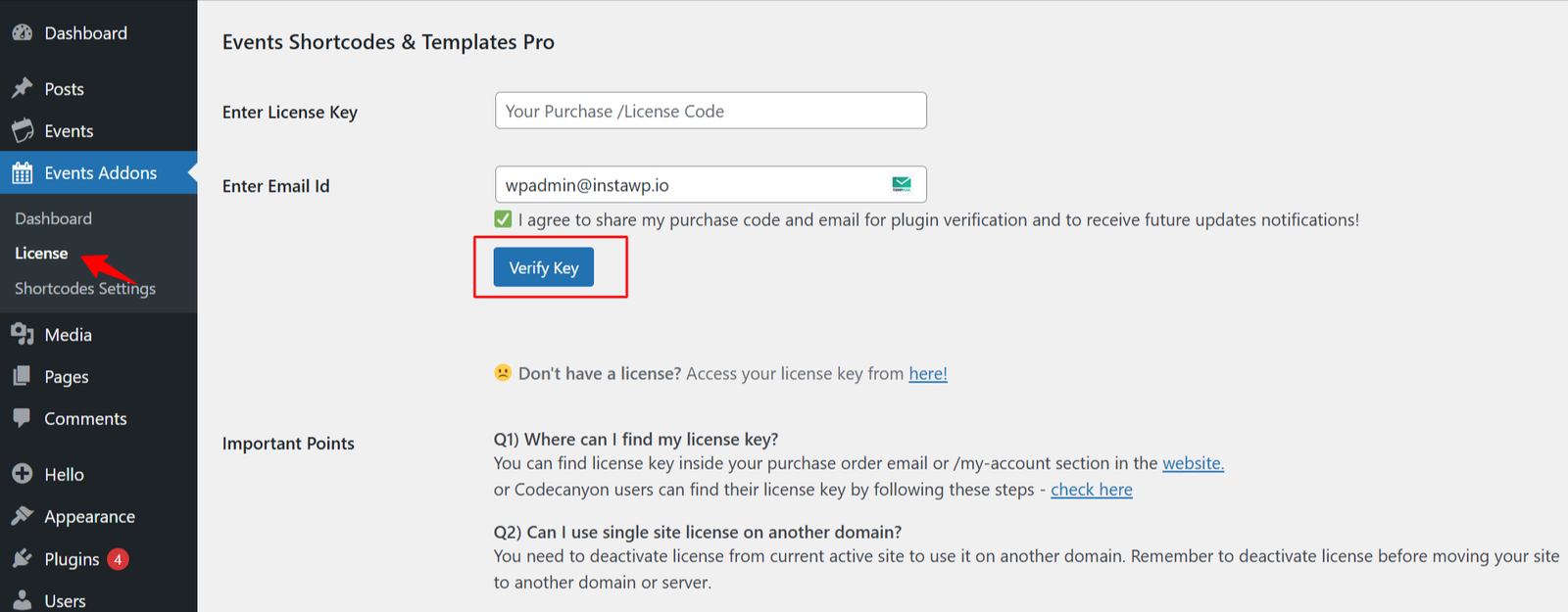This screenshot has width=1568, height=612.
Task: Open the "website." link in Q1 answer
Action: click(1193, 463)
